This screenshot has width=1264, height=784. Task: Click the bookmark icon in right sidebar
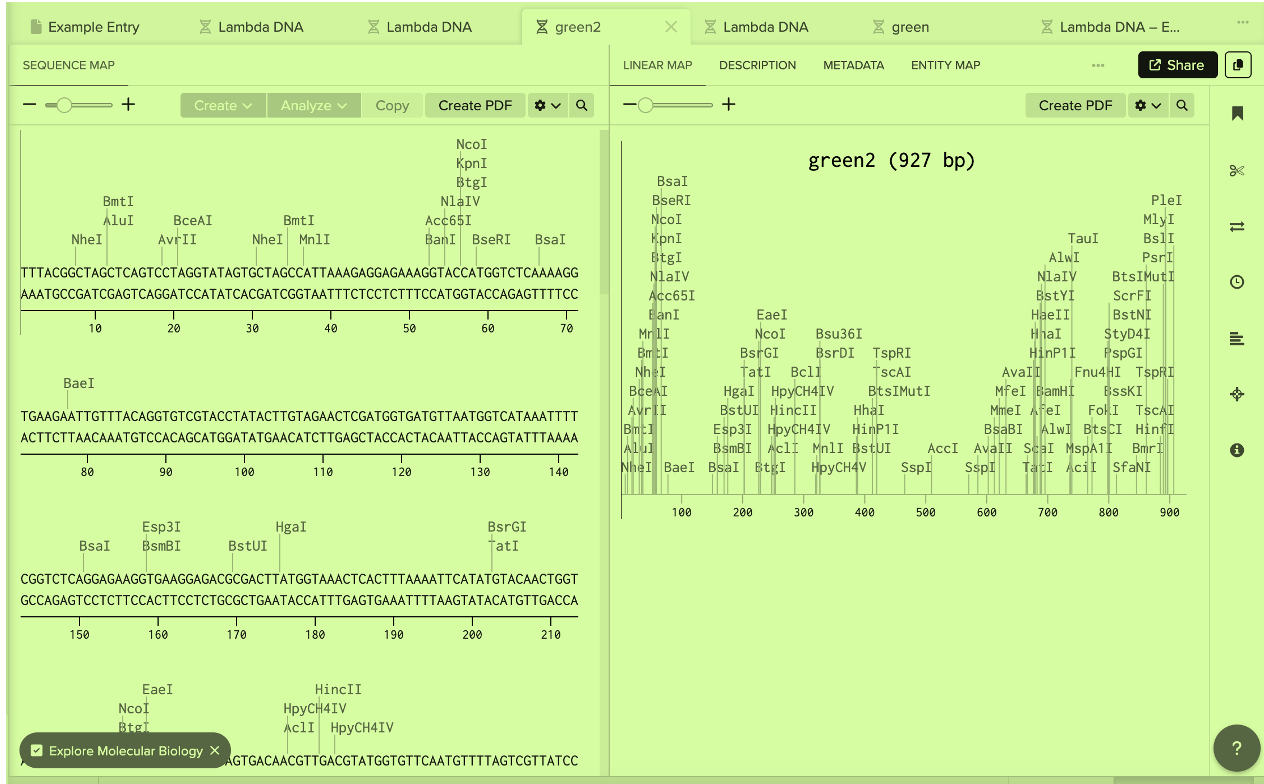click(1237, 114)
